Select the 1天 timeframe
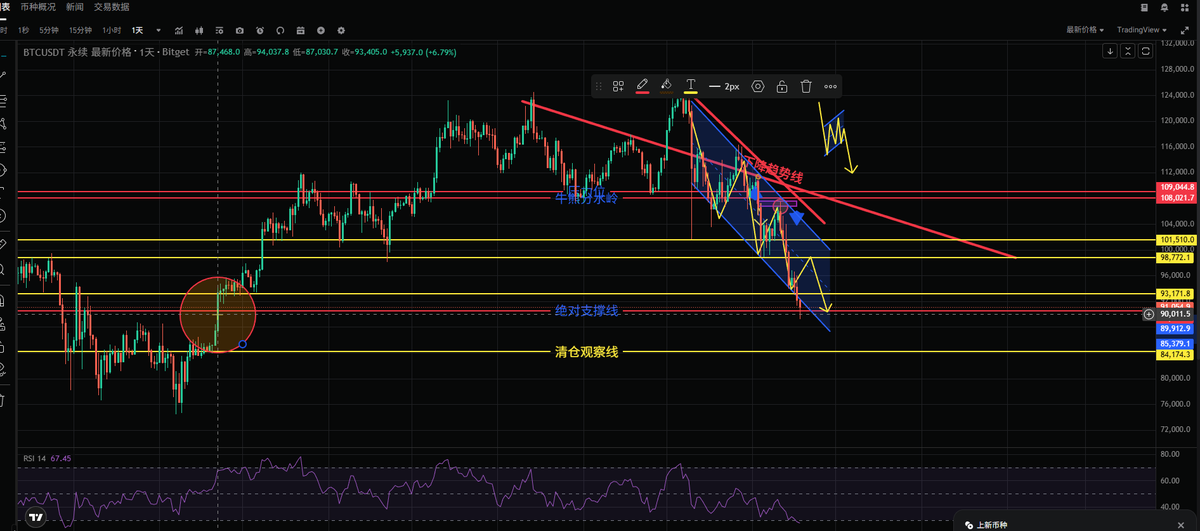1200x531 pixels. pyautogui.click(x=137, y=31)
